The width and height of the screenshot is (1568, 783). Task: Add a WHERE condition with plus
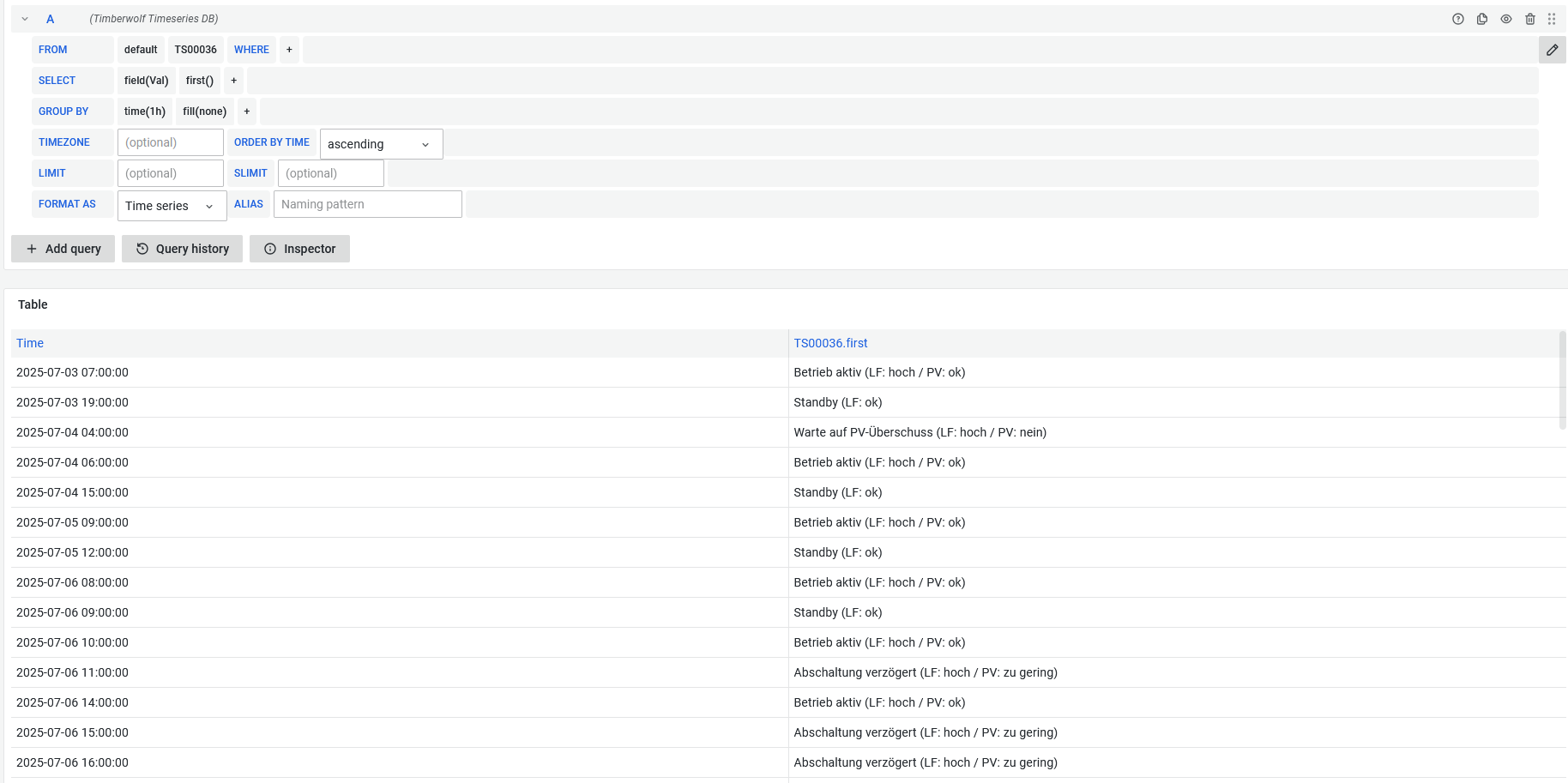click(x=289, y=50)
